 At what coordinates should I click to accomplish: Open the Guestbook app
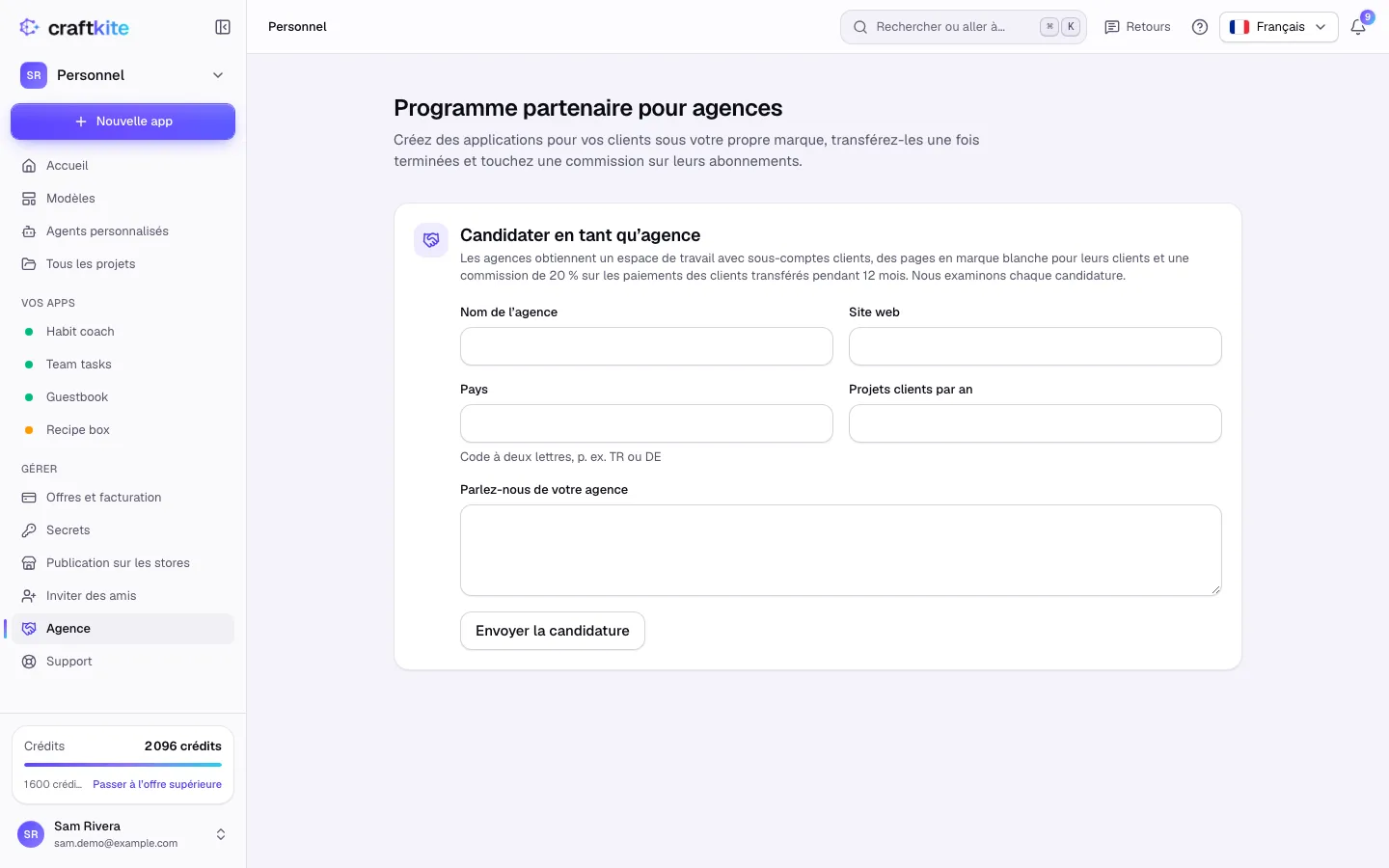tap(123, 397)
